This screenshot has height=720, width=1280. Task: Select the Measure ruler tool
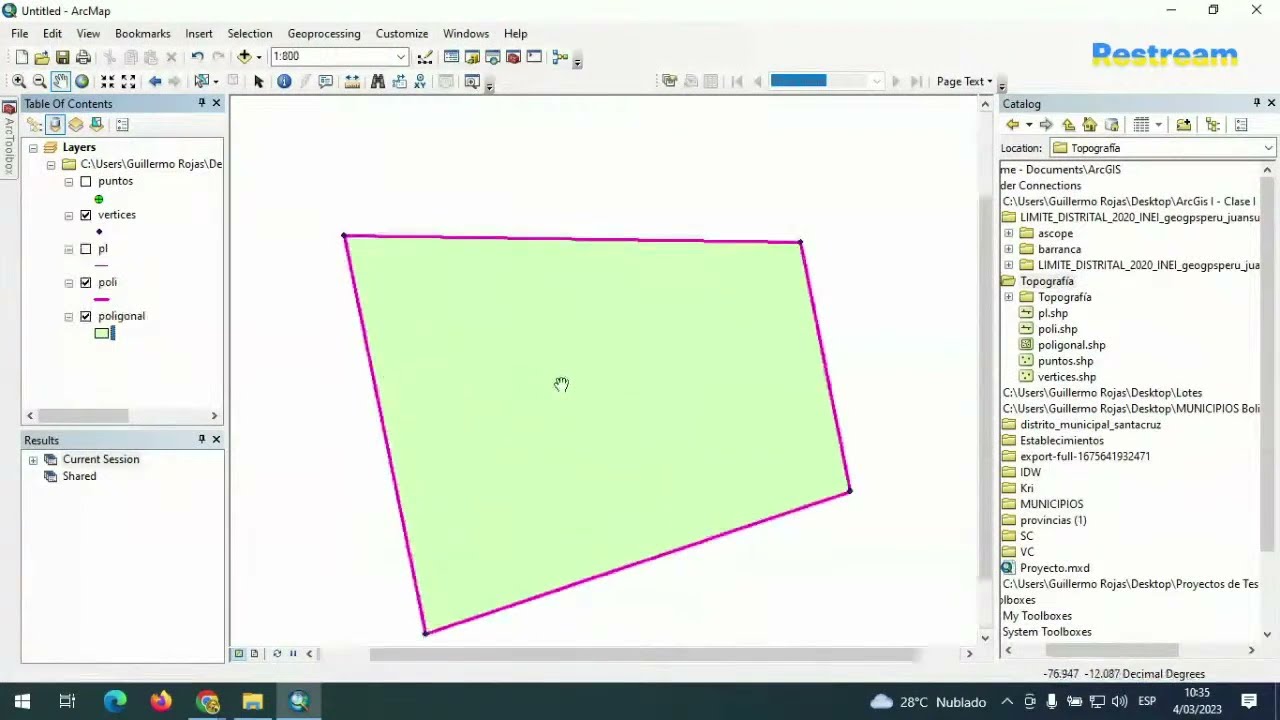point(352,81)
